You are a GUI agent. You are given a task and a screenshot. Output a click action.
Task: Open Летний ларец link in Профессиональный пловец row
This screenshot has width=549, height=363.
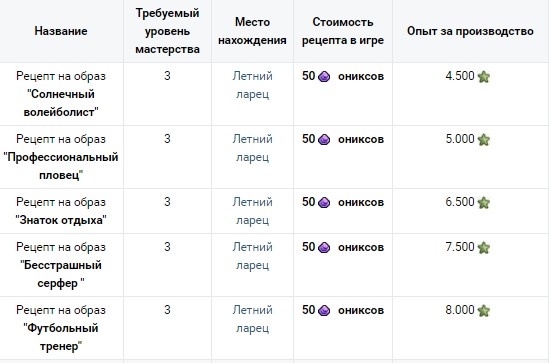point(252,148)
